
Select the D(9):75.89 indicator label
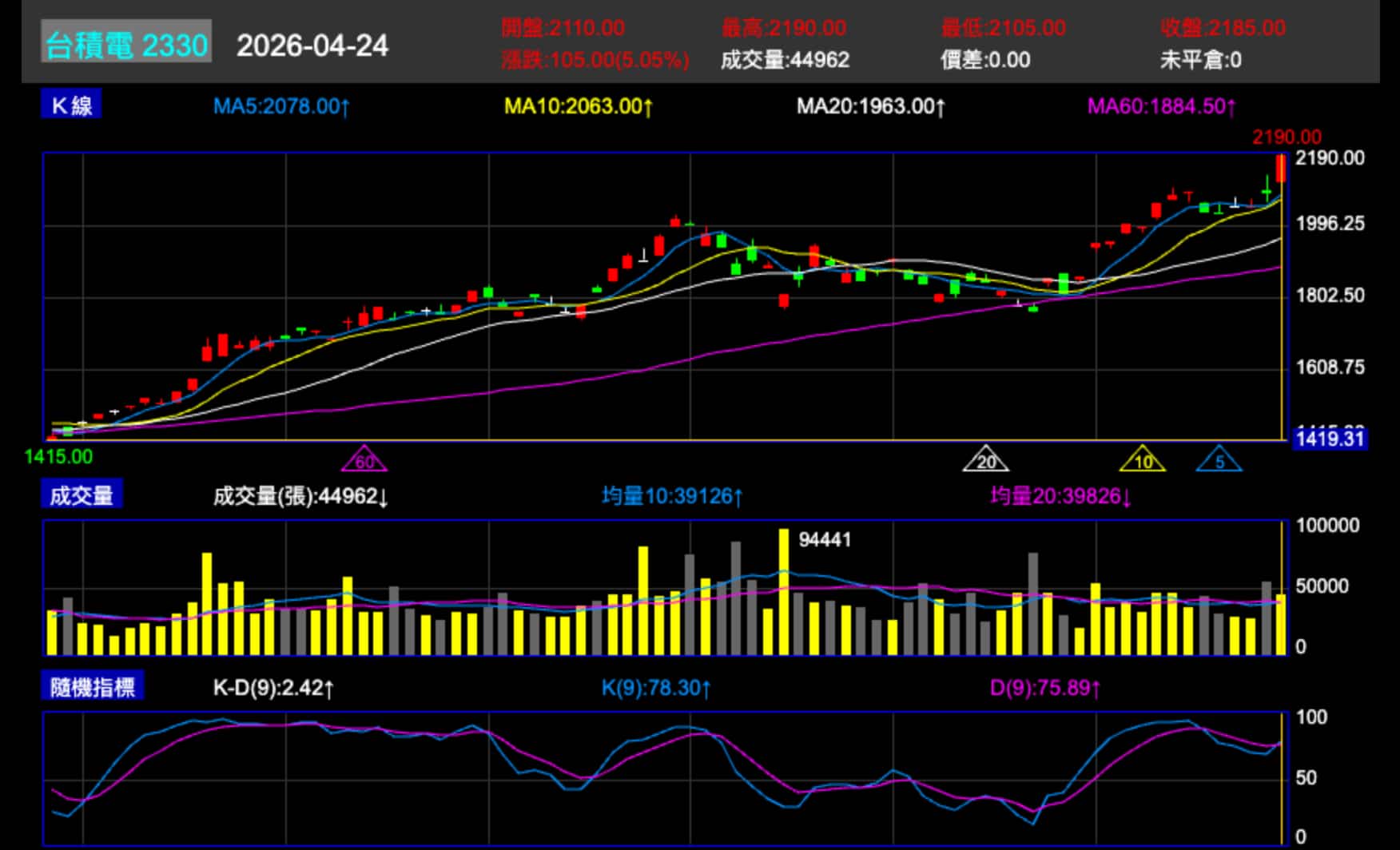pyautogui.click(x=1044, y=688)
